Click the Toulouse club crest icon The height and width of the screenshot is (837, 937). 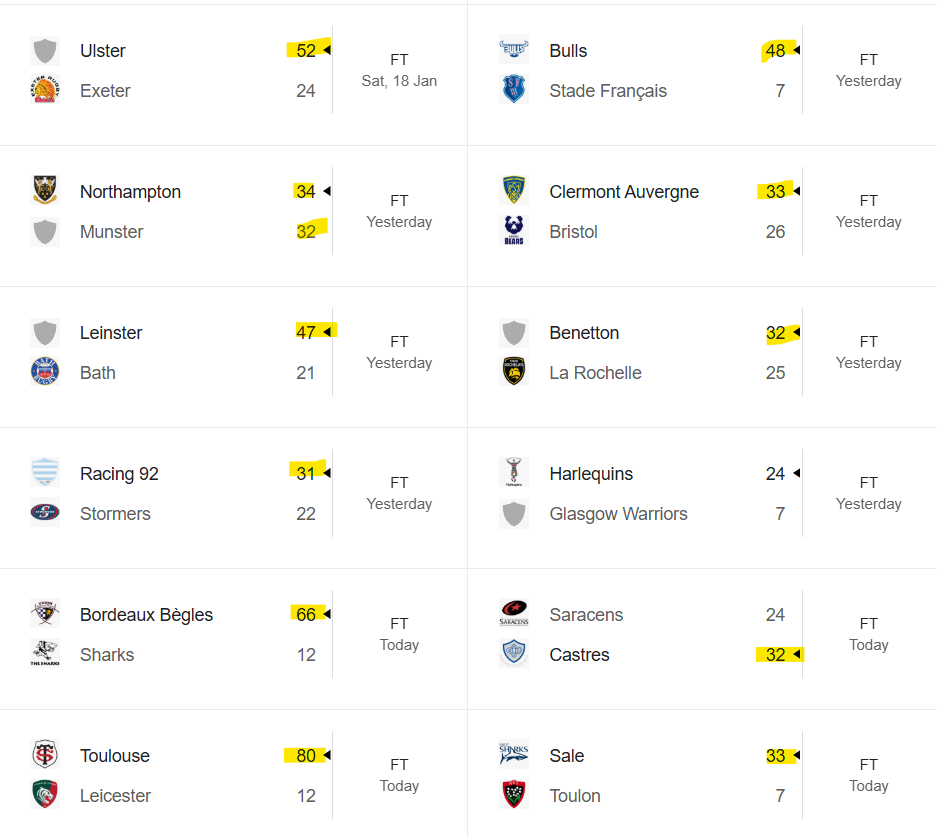pyautogui.click(x=45, y=755)
